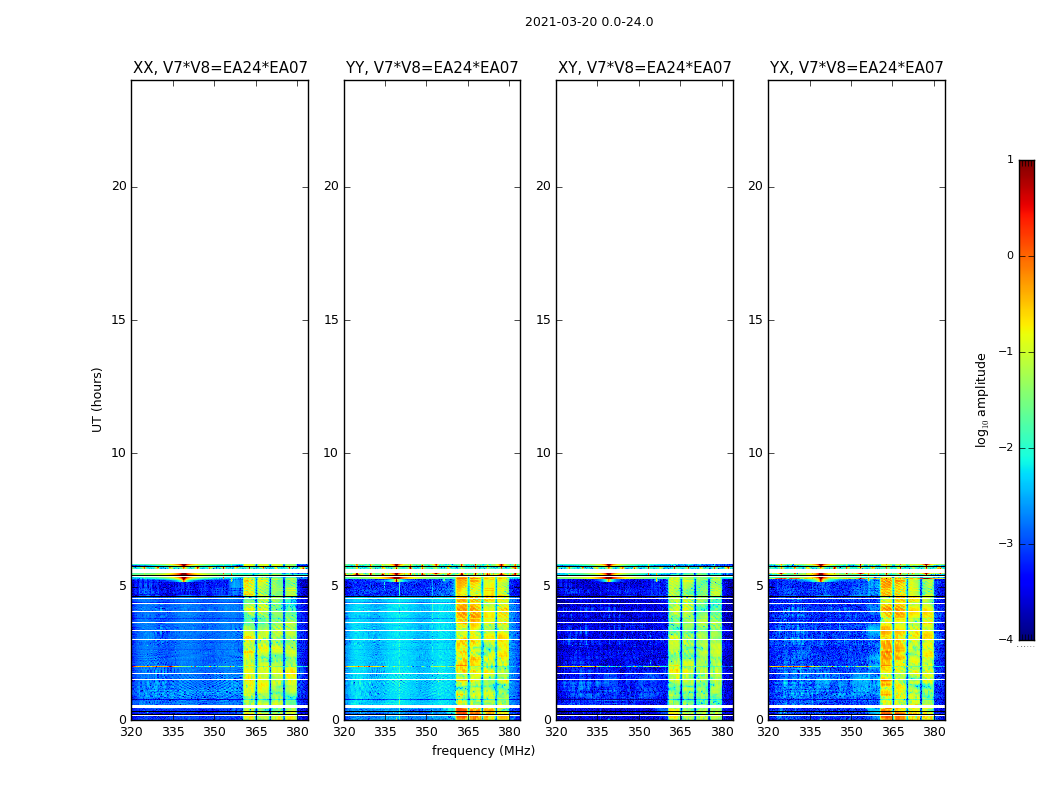Click the YX, V7*V8=EA24*EA07 panel title

click(x=856, y=68)
